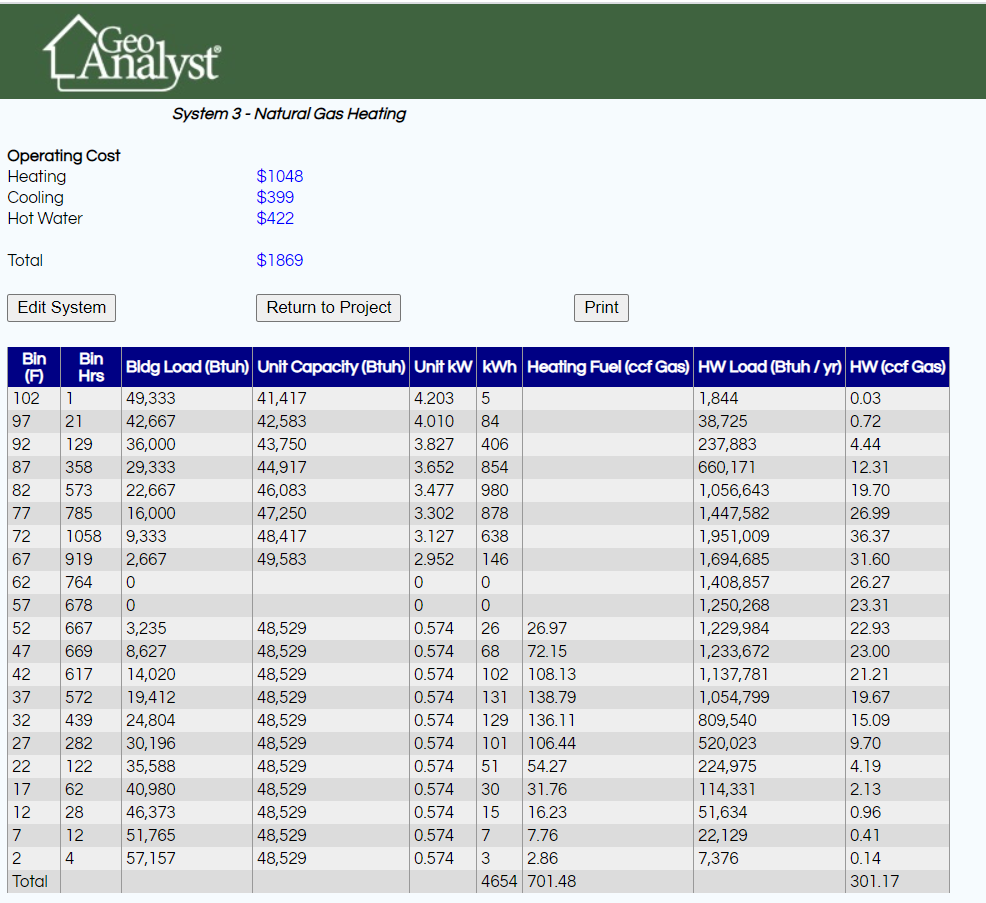Select the Heating Fuel value 136.11
The height and width of the screenshot is (903, 986).
(551, 721)
